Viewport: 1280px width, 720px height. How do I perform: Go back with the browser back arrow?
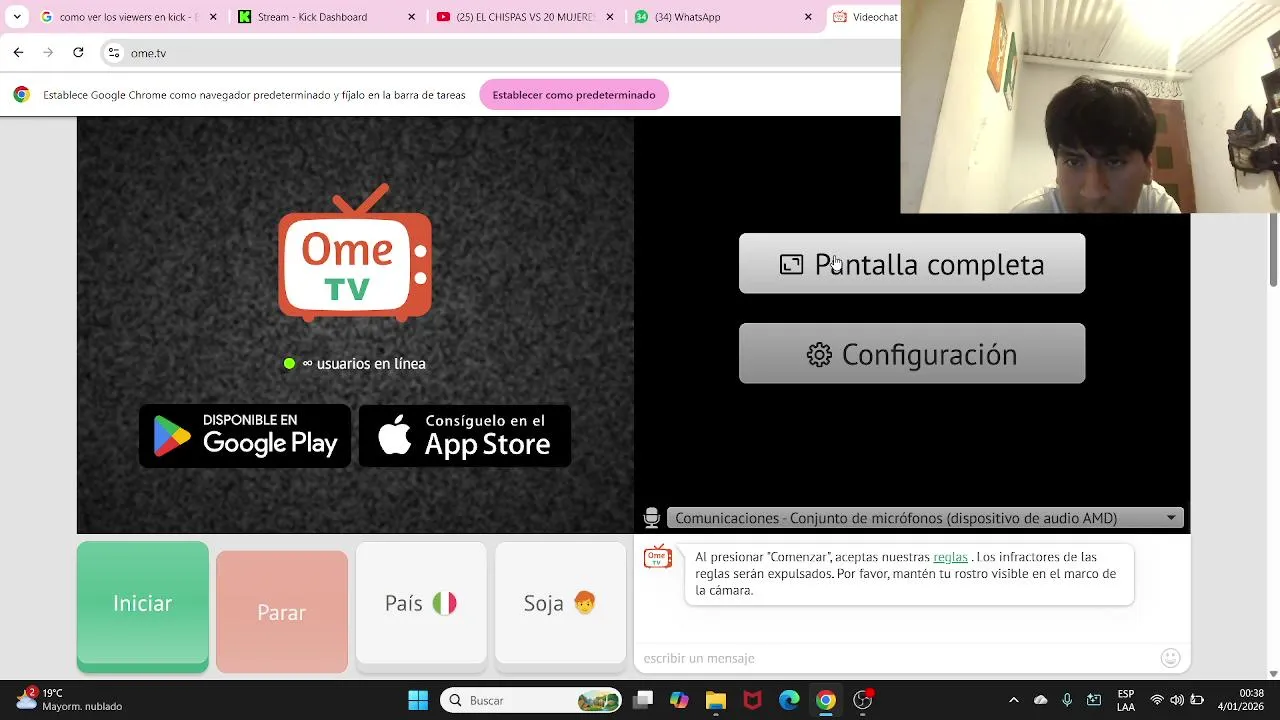(18, 53)
